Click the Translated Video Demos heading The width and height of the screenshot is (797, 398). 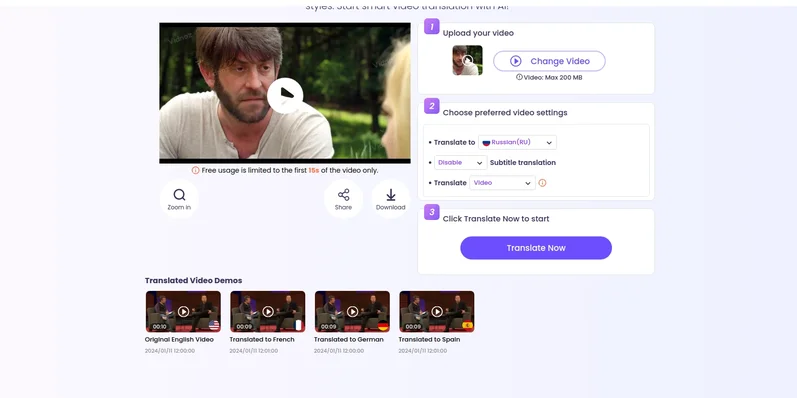point(193,281)
